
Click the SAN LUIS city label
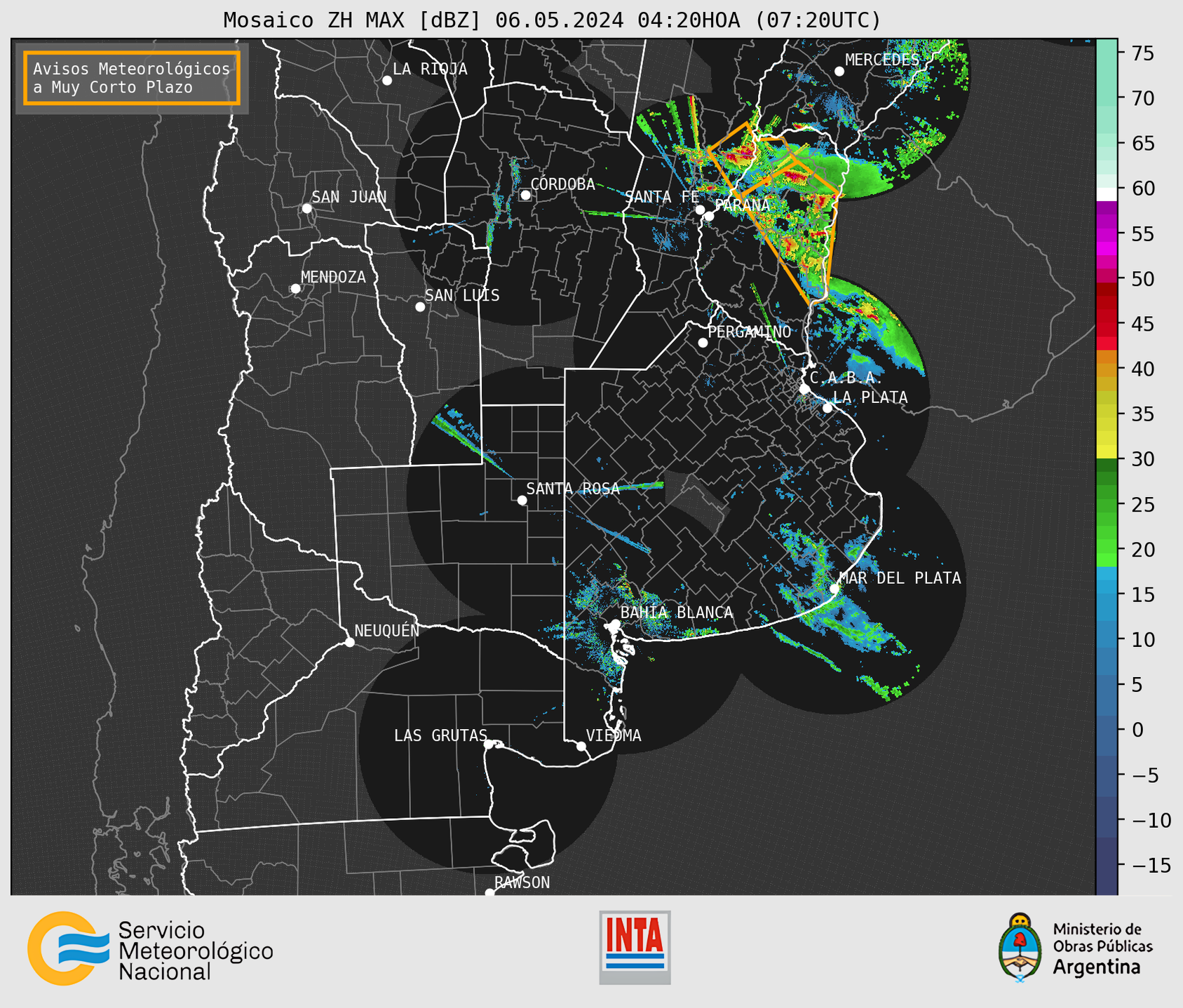[462, 295]
